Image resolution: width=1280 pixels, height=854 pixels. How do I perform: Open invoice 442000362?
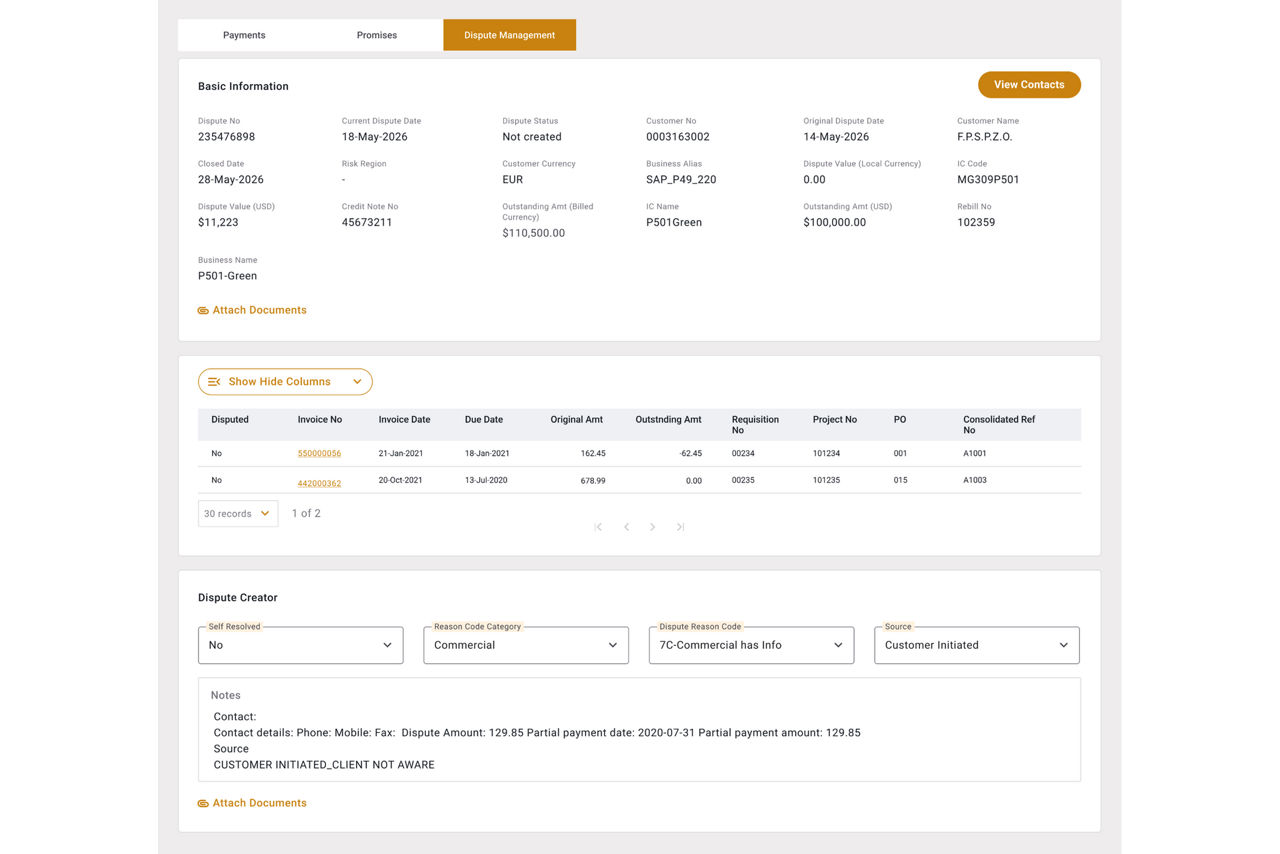(319, 484)
